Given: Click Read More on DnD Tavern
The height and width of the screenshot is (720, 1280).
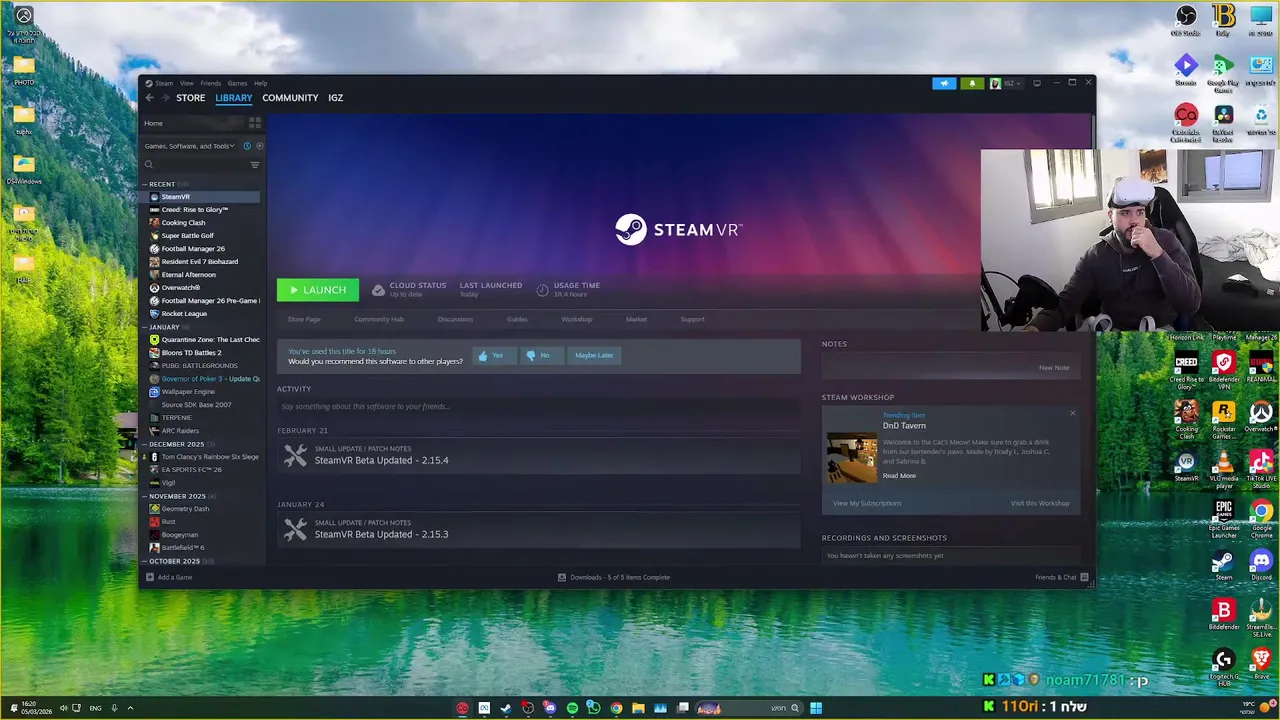Looking at the screenshot, I should pos(899,476).
